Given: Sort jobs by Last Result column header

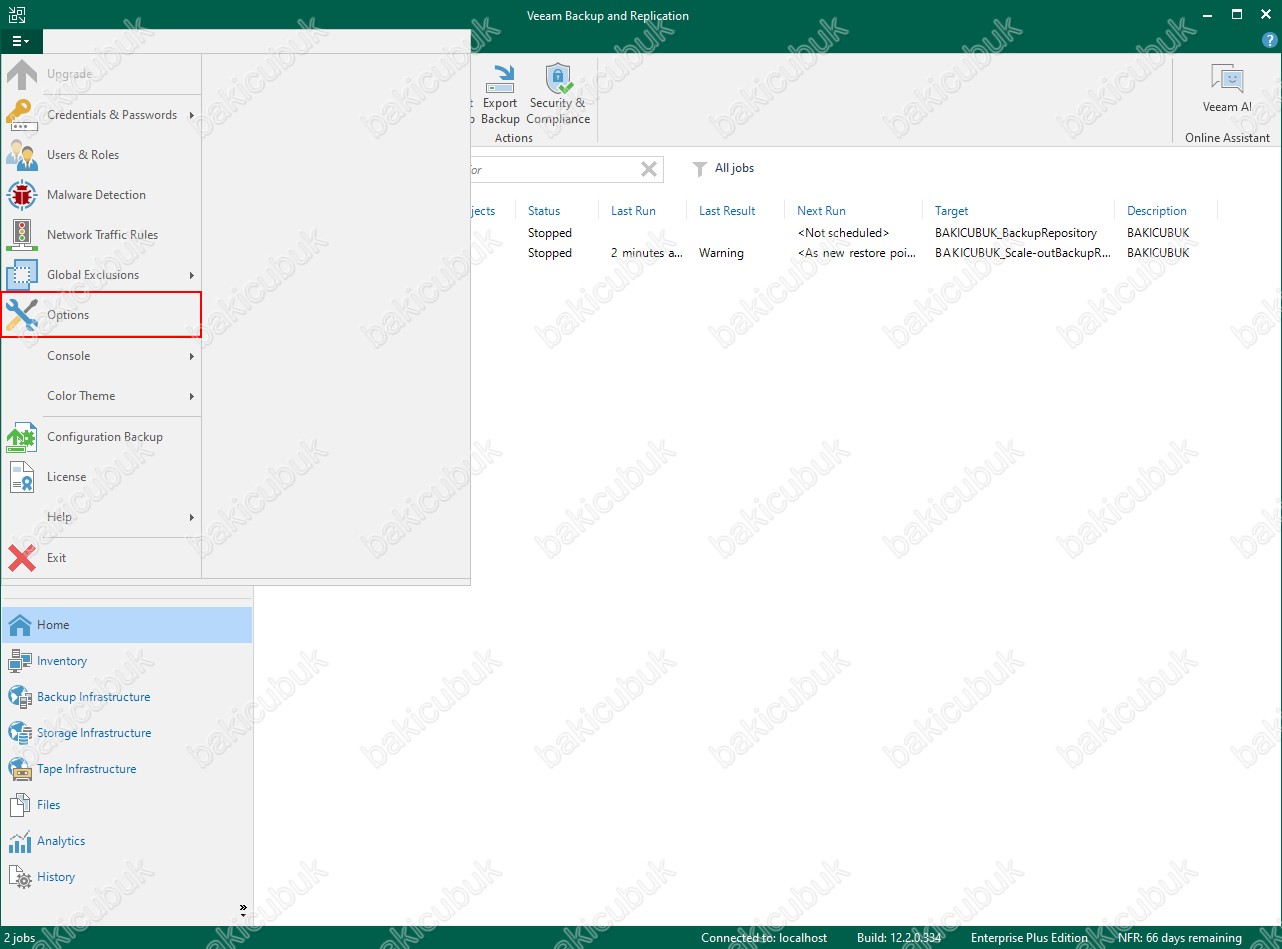Looking at the screenshot, I should [x=727, y=211].
